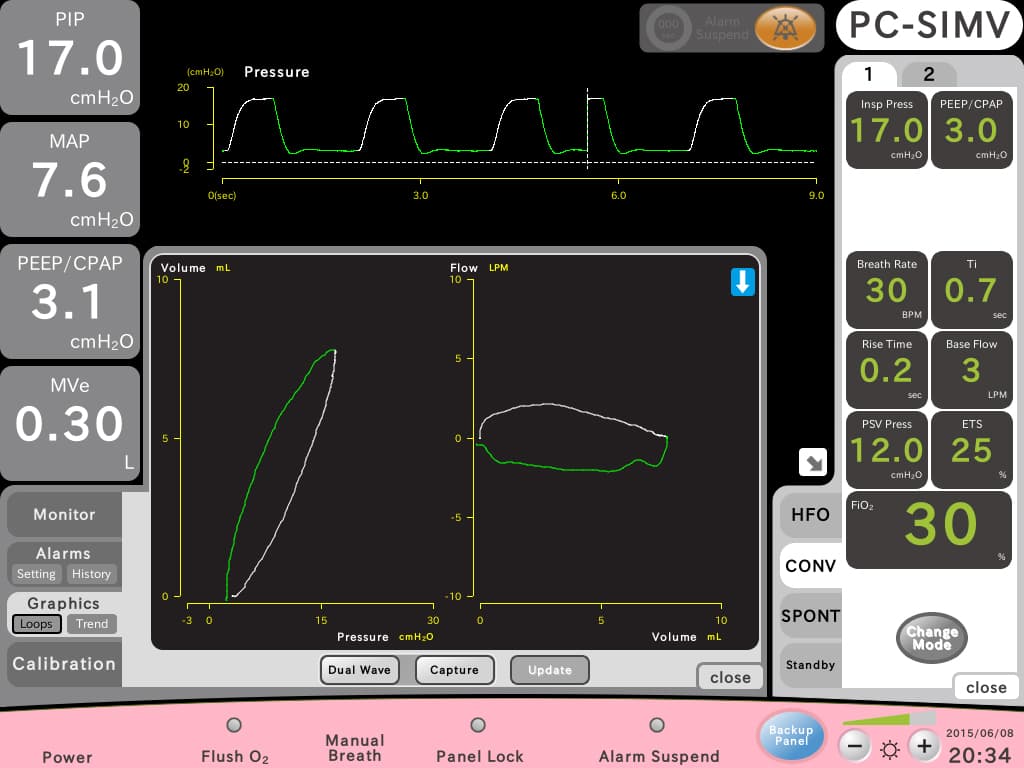
Task: Click the PIP 17.0 measurement tile
Action: pyautogui.click(x=70, y=57)
